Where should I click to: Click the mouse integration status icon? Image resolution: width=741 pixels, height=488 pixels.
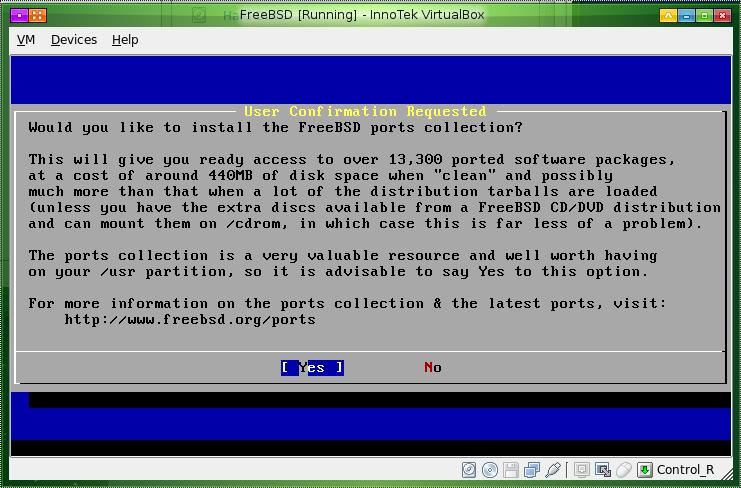(x=624, y=470)
